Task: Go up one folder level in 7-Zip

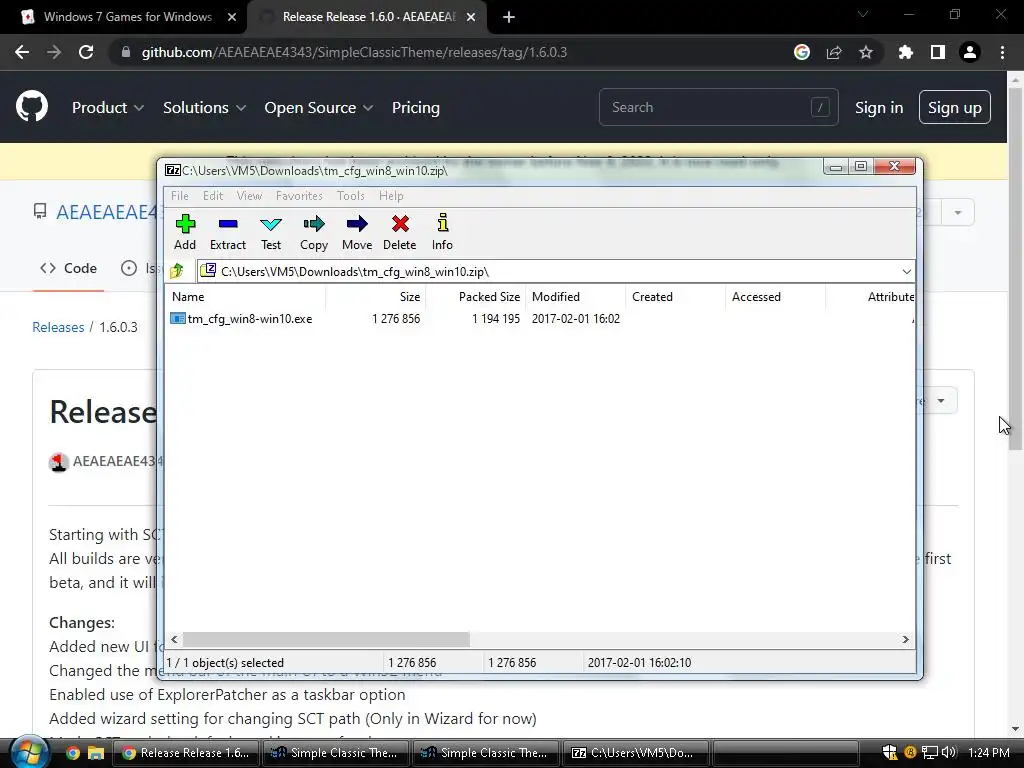Action: click(x=177, y=271)
